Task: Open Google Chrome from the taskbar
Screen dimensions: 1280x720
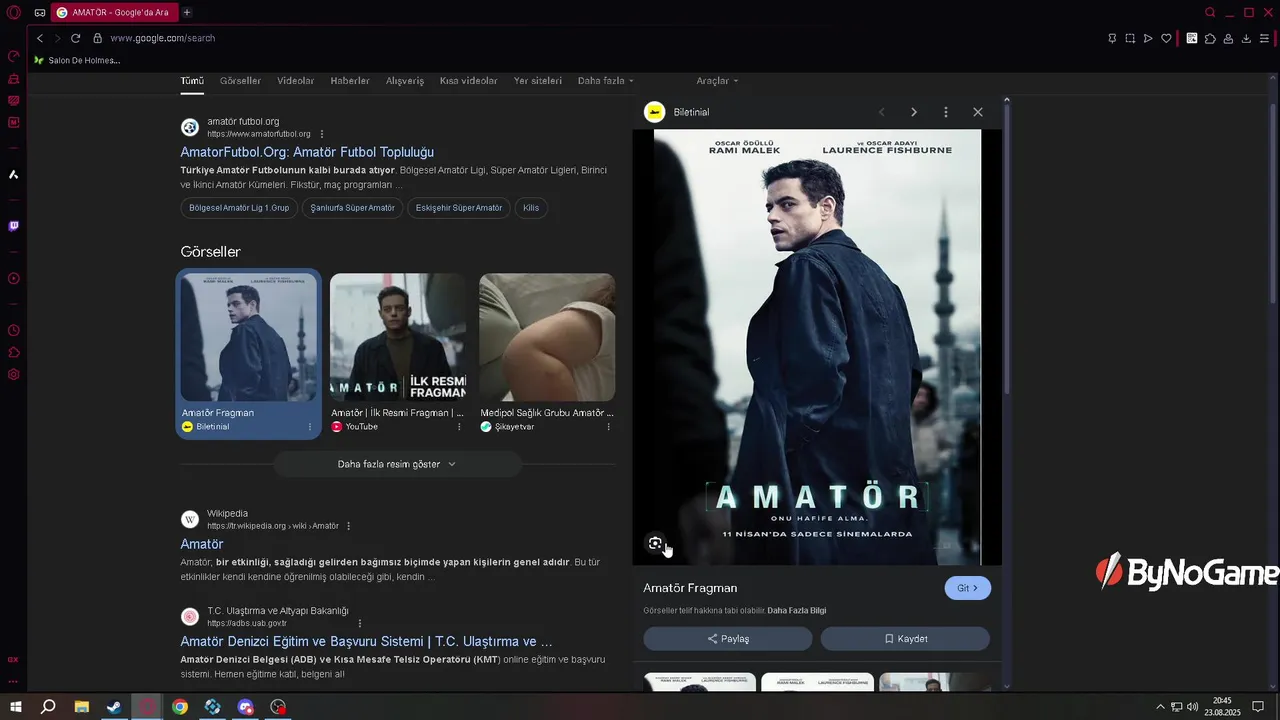Action: tap(180, 707)
